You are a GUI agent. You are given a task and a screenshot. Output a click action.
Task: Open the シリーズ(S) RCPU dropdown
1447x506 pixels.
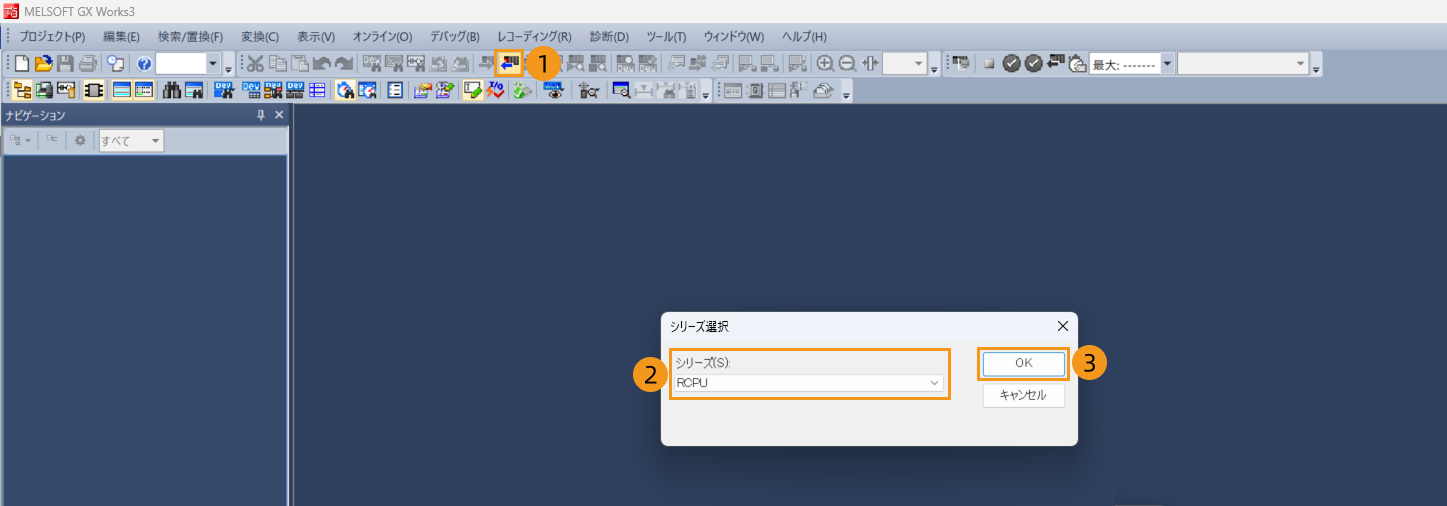click(809, 383)
